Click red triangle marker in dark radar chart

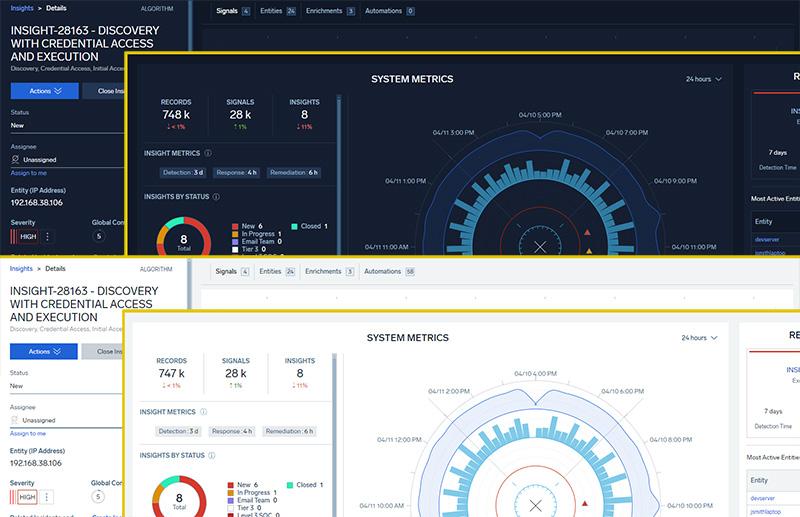point(587,232)
